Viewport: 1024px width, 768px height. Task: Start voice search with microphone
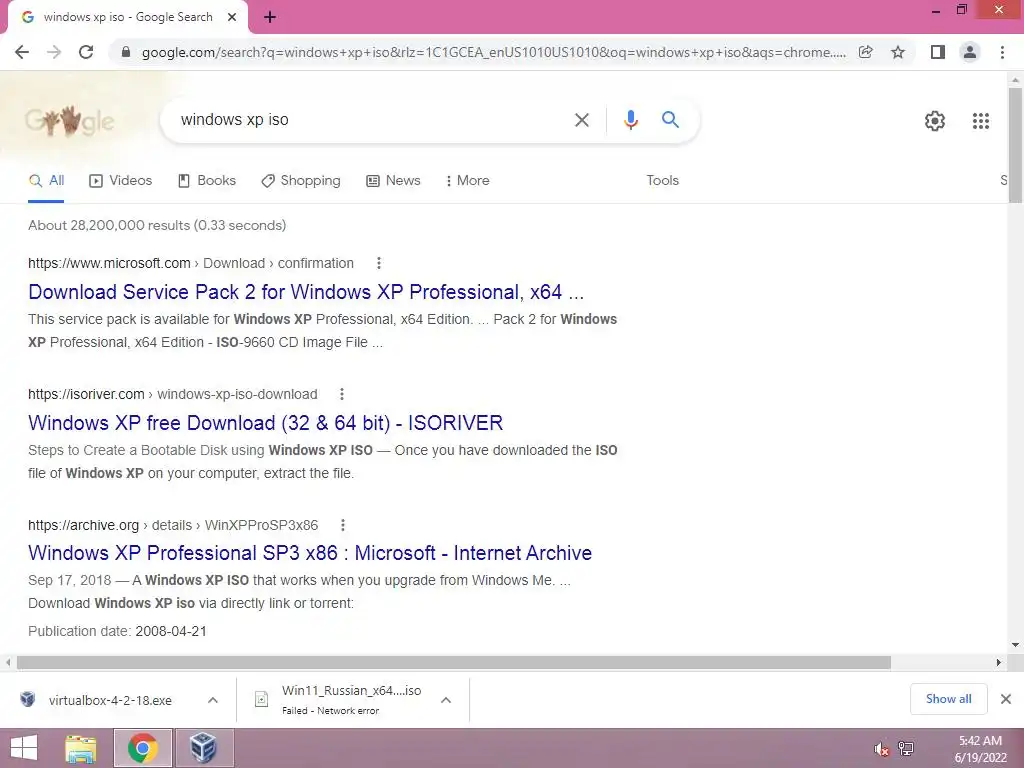click(x=631, y=120)
